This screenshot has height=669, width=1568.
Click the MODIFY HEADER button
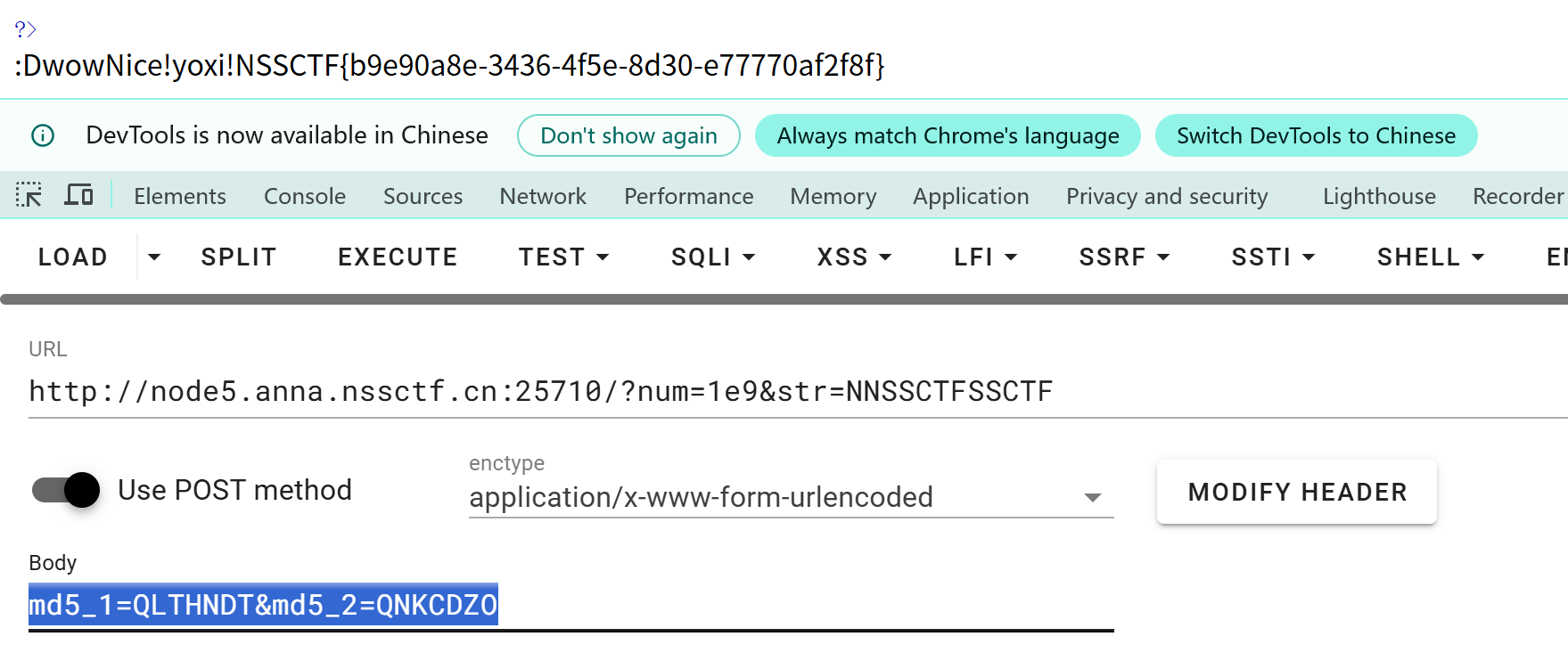click(1296, 491)
